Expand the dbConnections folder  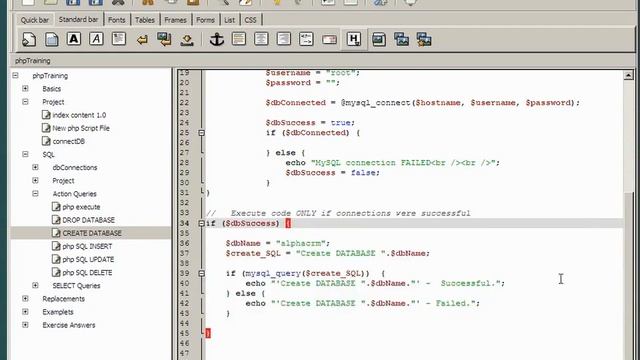36,167
